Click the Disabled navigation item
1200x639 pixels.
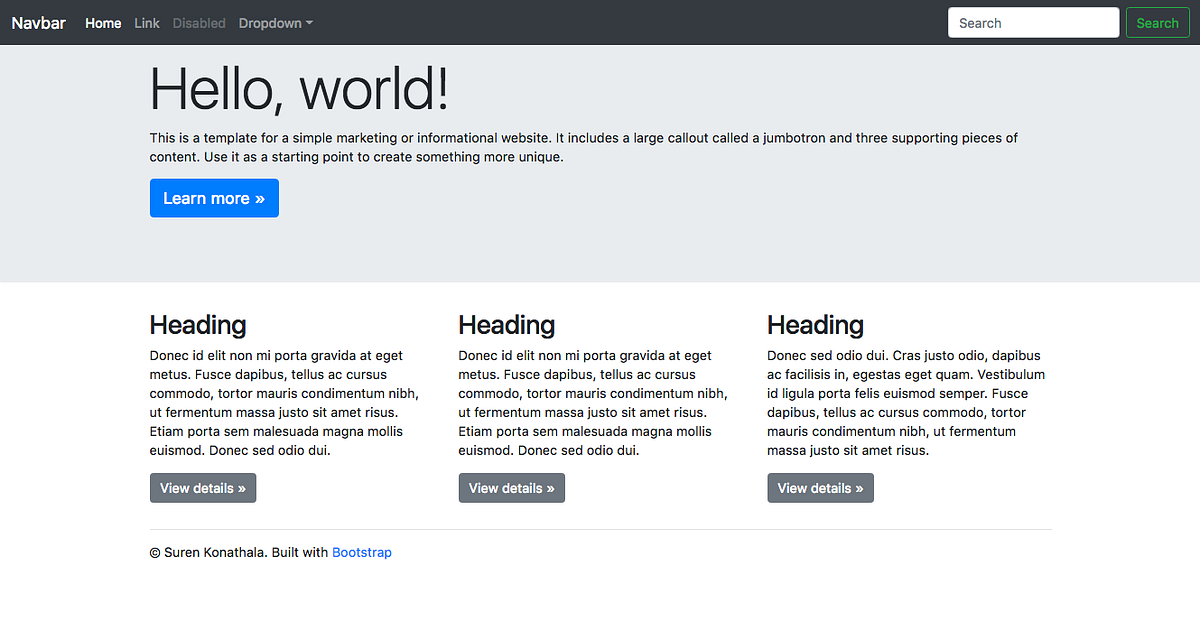coord(199,22)
